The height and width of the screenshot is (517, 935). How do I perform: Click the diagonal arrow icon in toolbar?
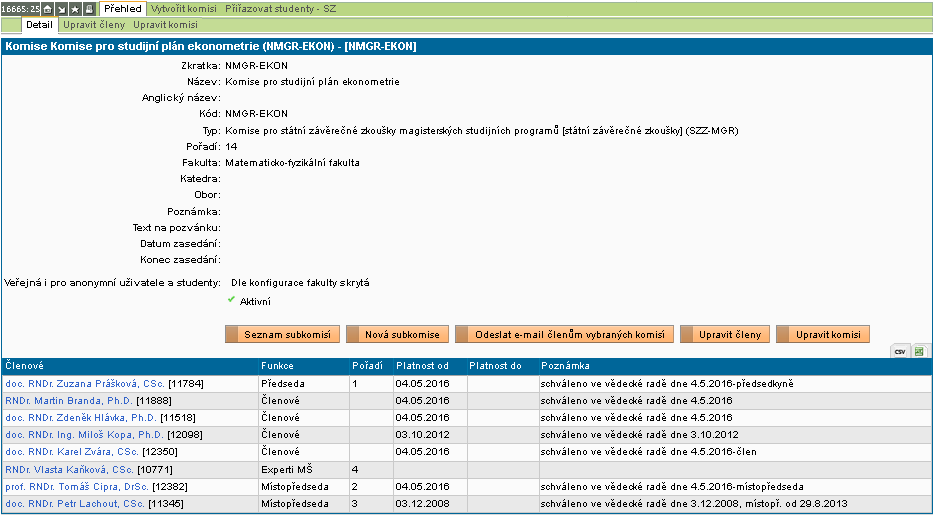coord(61,9)
